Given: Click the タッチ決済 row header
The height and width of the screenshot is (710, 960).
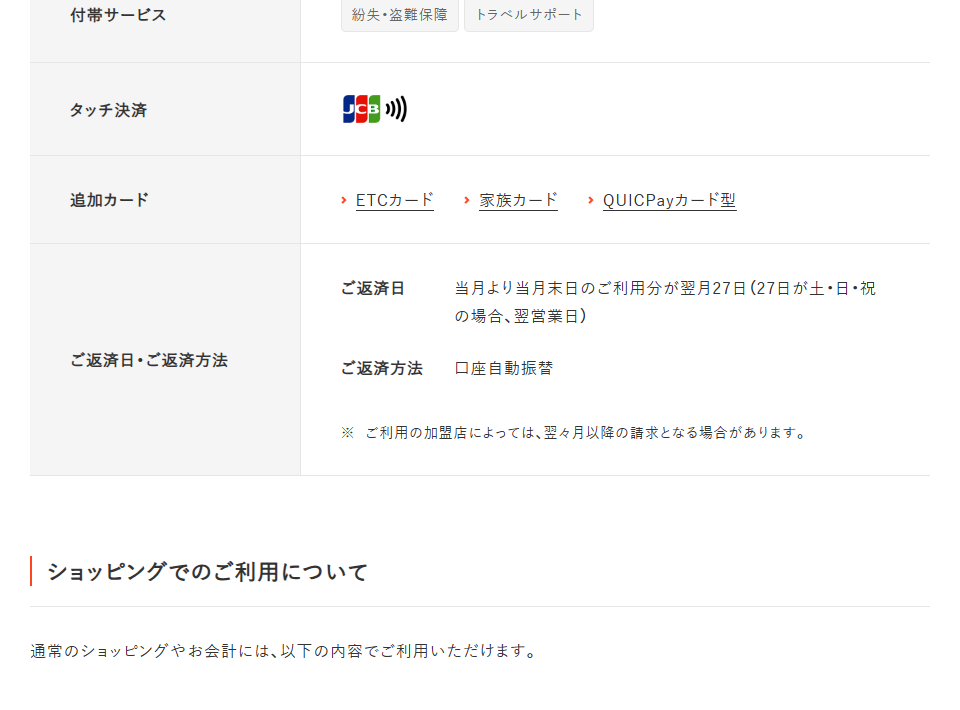Looking at the screenshot, I should pyautogui.click(x=108, y=110).
